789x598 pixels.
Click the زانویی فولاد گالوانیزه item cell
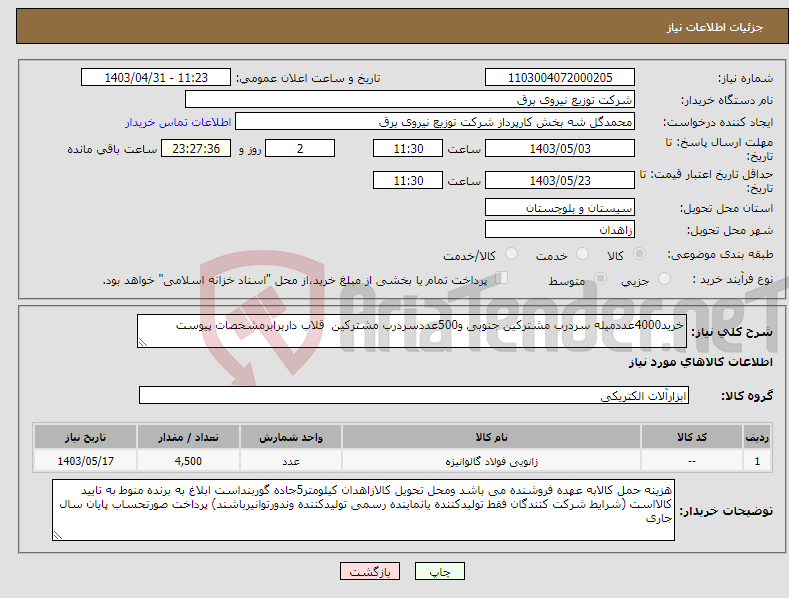point(491,461)
